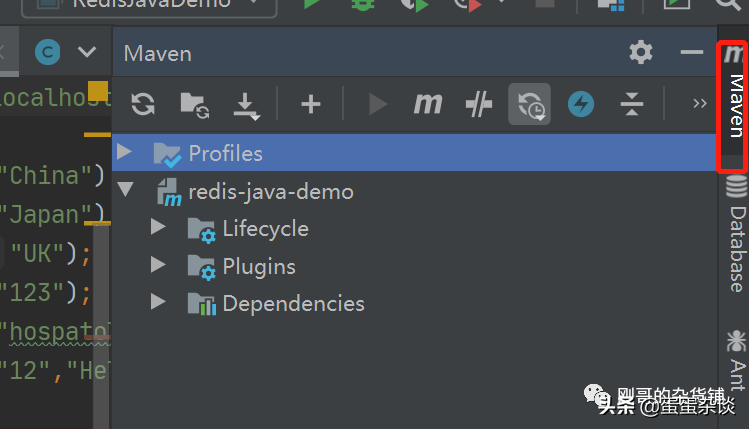
Task: Run RedisJavaDemo with green play icon
Action: (312, 4)
